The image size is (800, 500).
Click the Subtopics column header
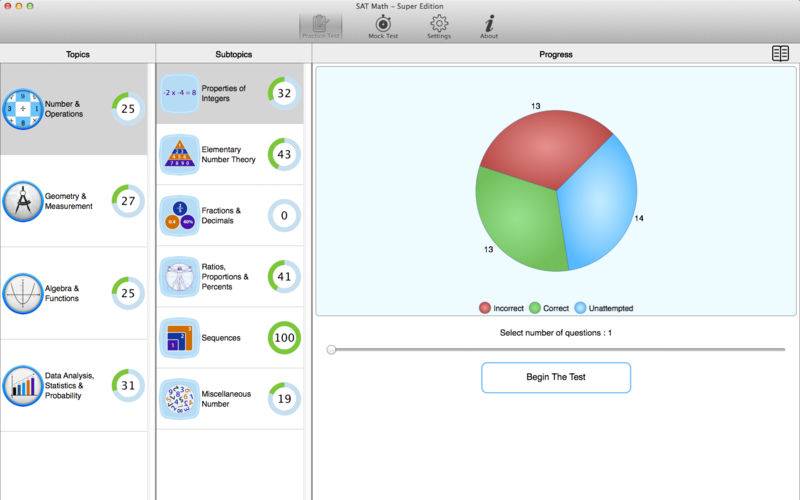click(234, 54)
